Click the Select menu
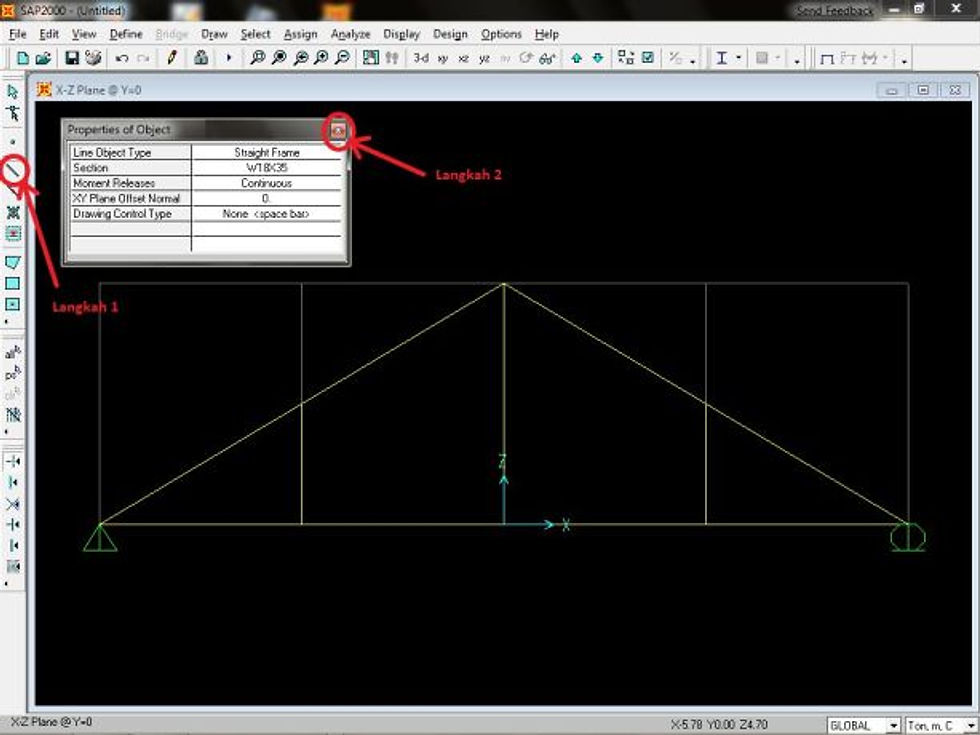 [x=256, y=34]
